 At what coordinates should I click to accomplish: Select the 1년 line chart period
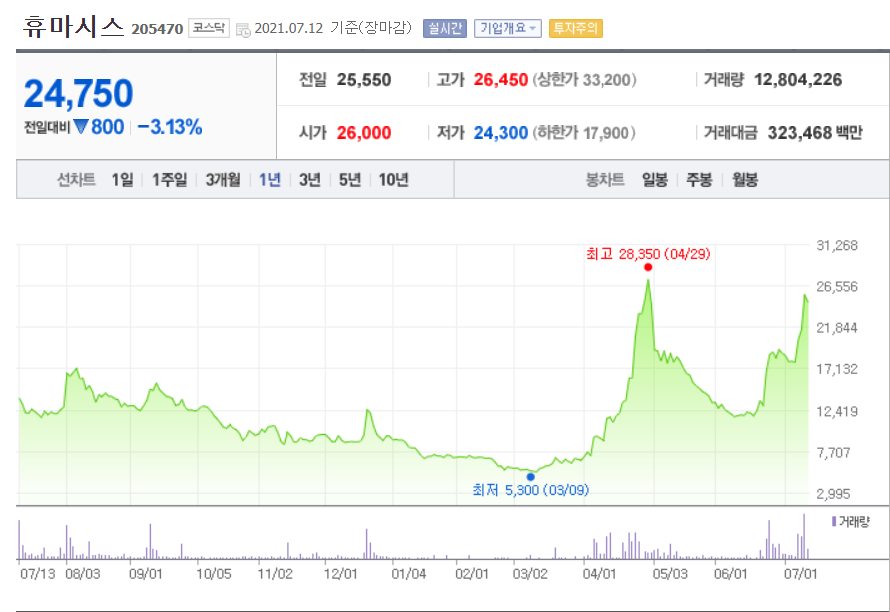point(270,180)
